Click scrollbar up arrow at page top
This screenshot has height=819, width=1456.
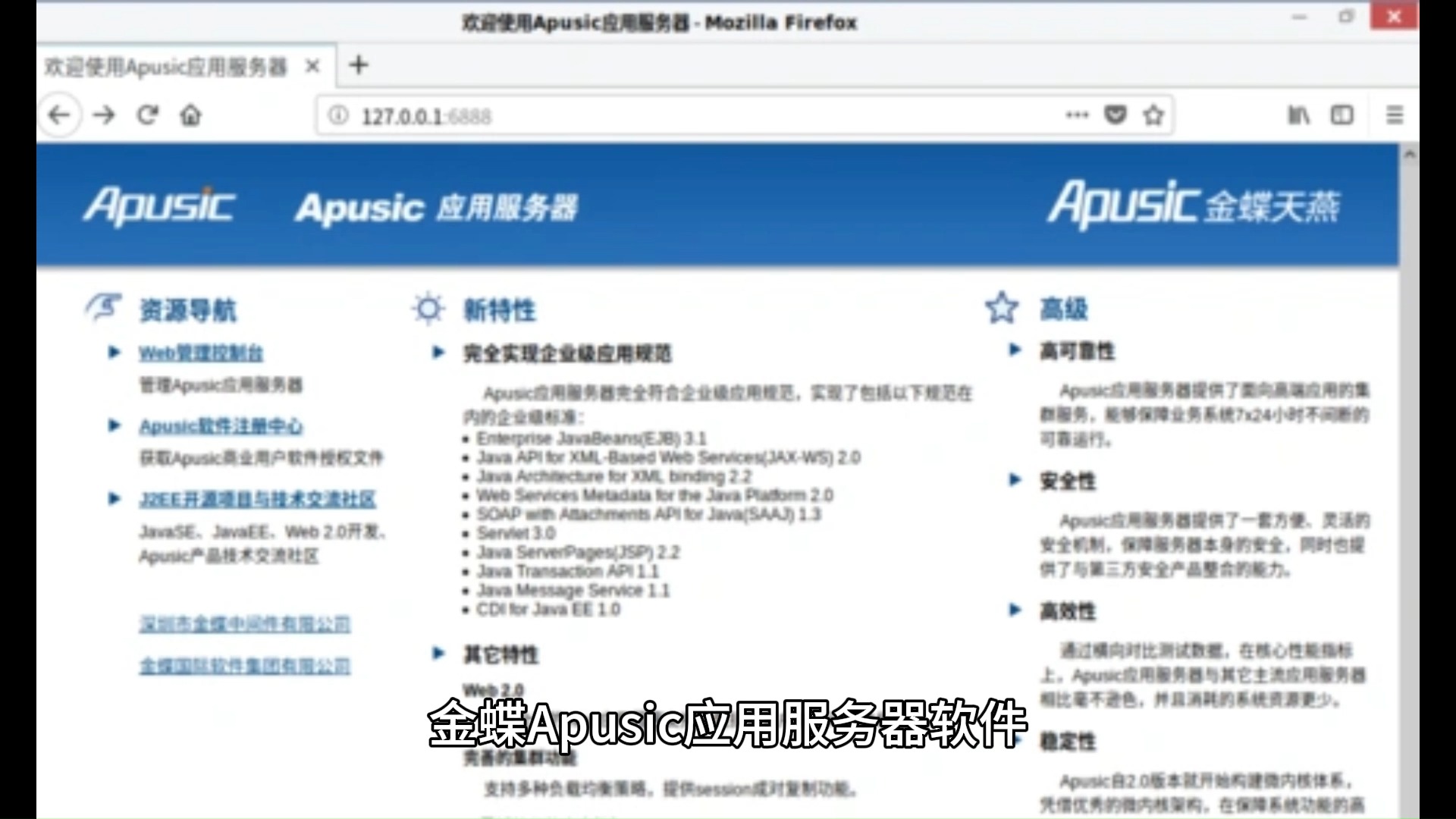(x=1409, y=155)
